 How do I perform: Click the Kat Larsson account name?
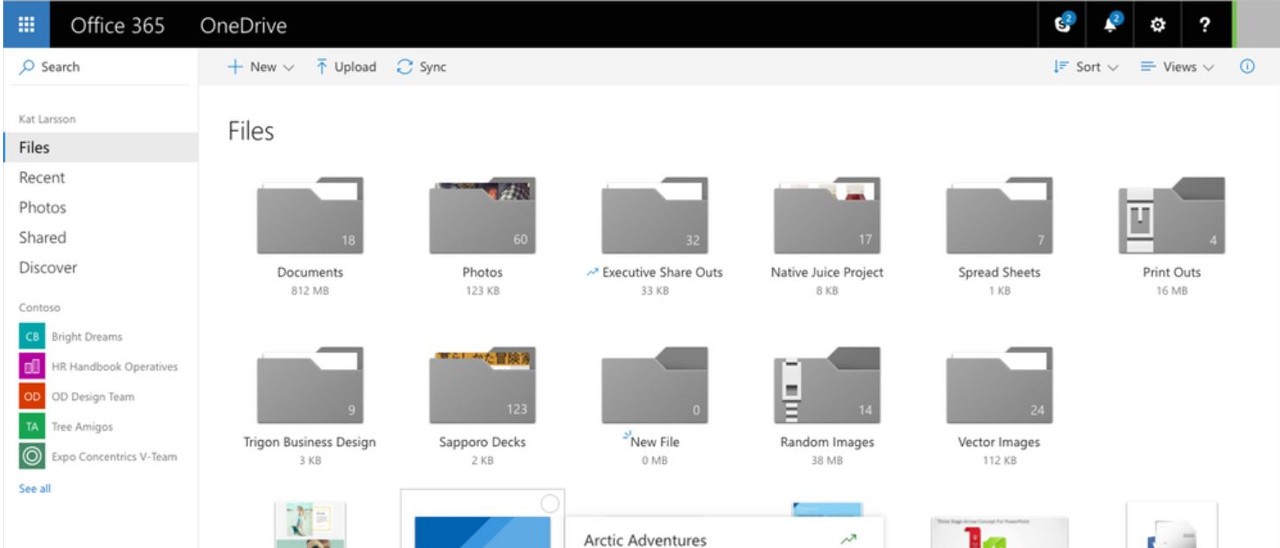coord(47,119)
